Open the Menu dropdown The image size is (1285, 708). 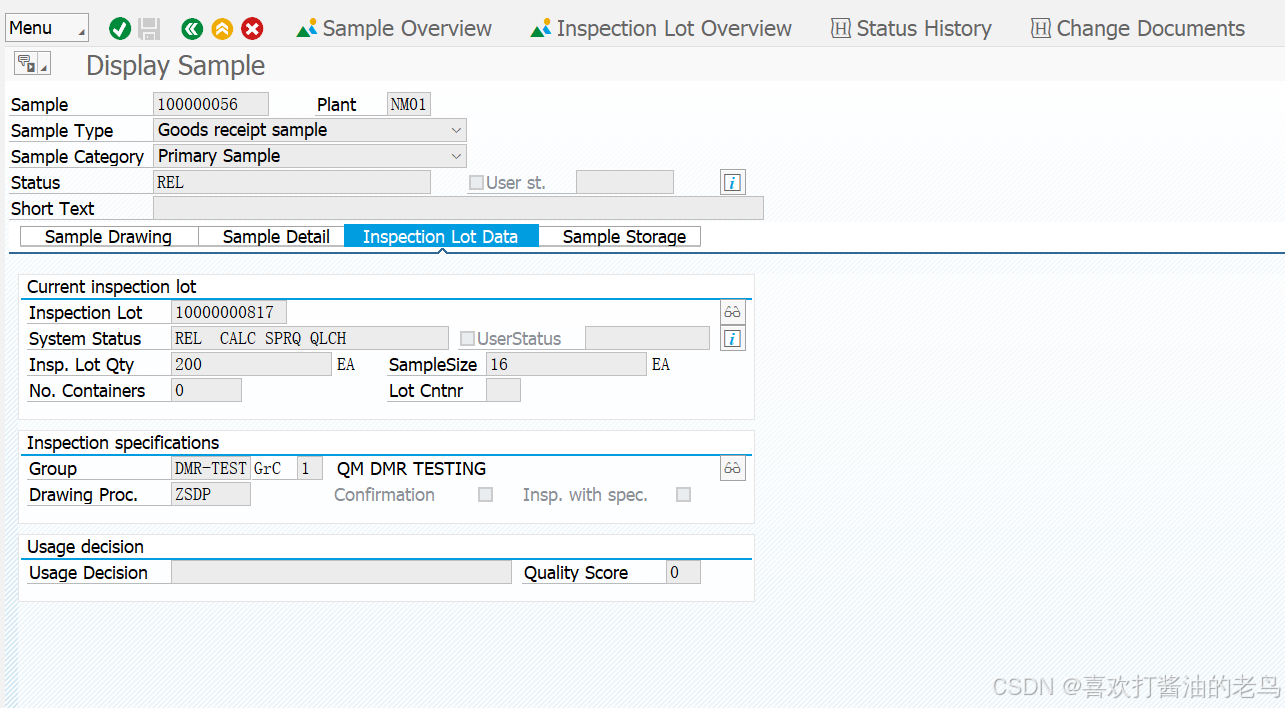(47, 28)
